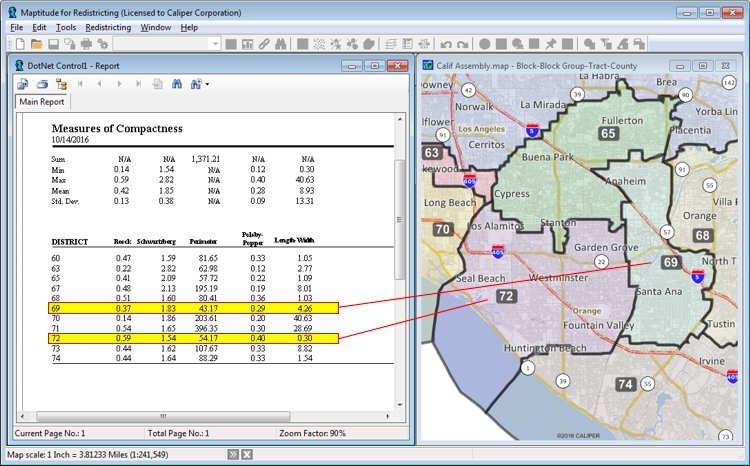Click the New file icon in main toolbar
This screenshot has width=750, height=466.
click(x=20, y=45)
